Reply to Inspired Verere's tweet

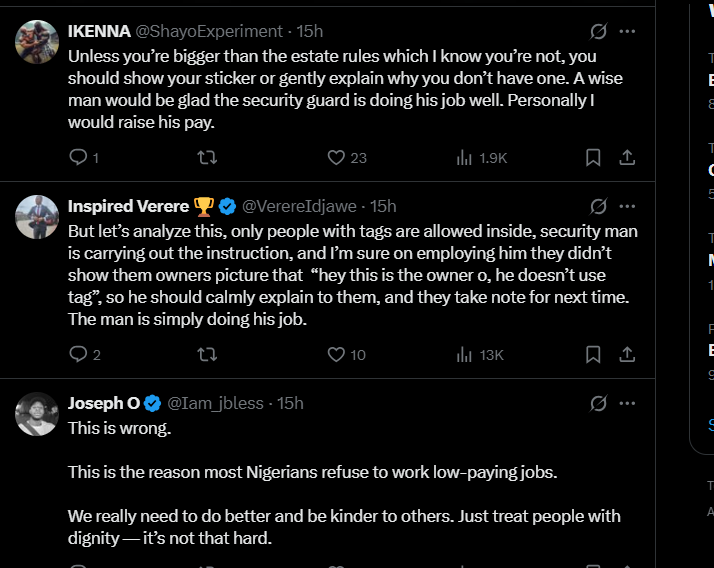point(78,354)
